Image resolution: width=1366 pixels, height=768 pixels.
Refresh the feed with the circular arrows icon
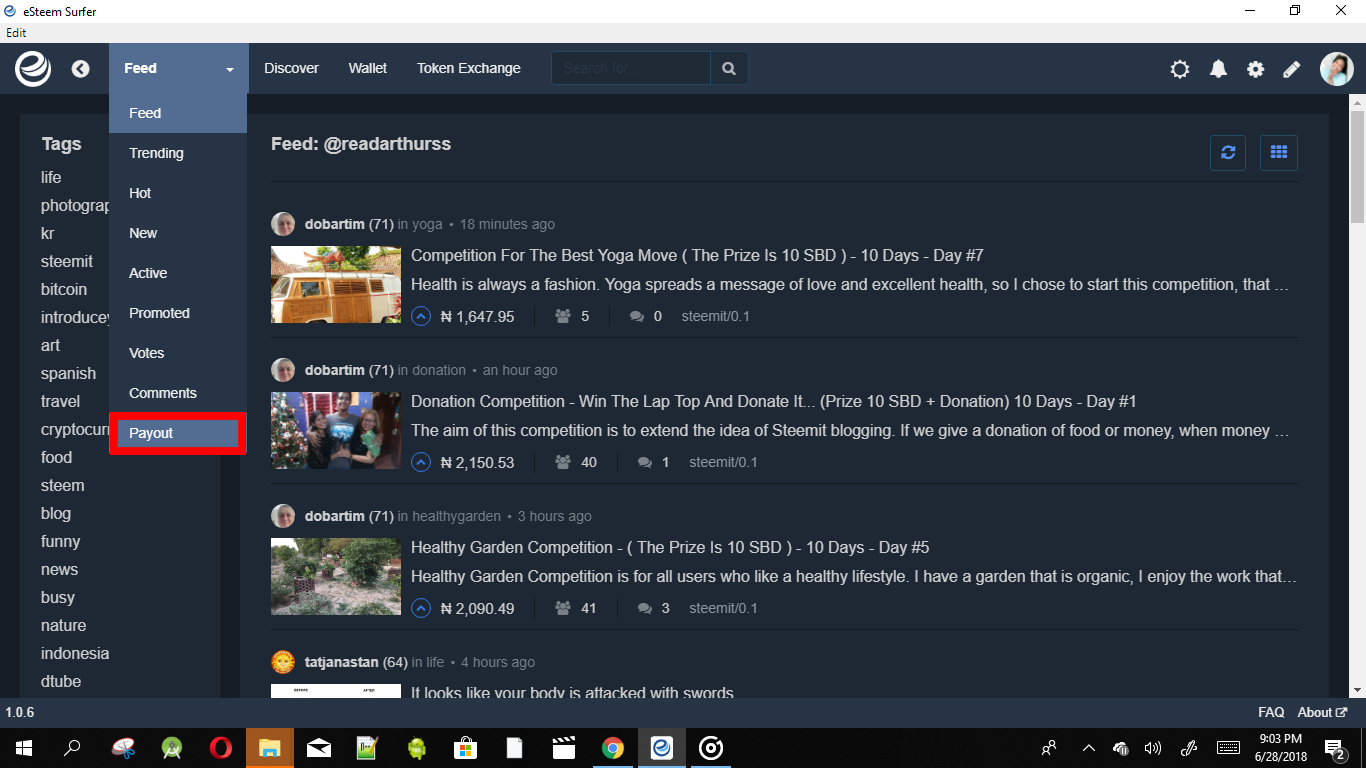coord(1228,152)
